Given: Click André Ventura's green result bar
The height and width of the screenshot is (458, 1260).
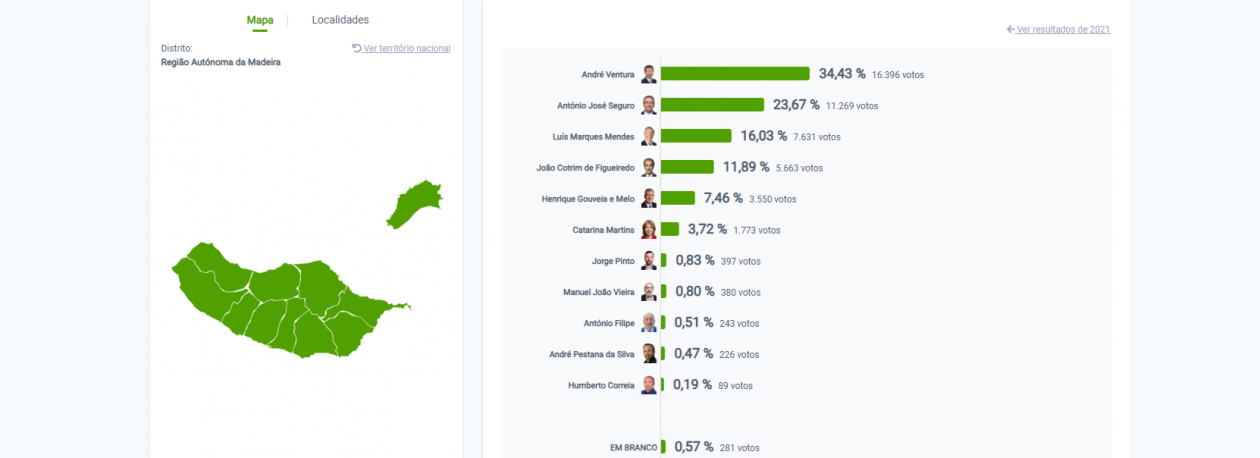Looking at the screenshot, I should coord(735,74).
